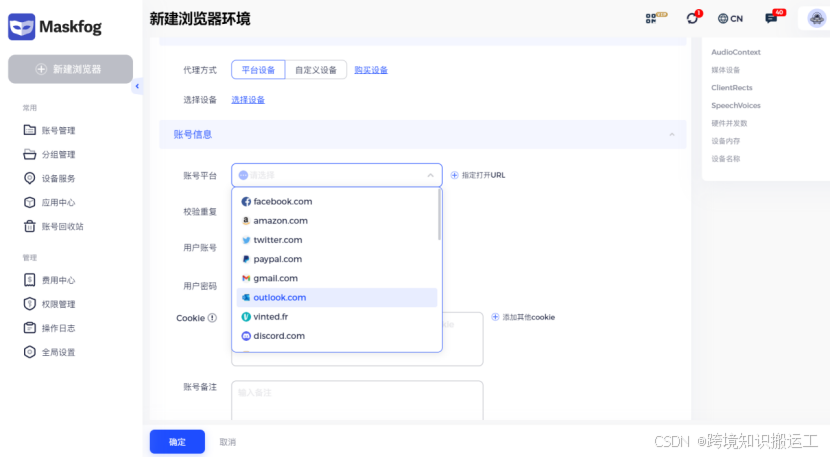Click the 分组管理 open-folder icon
830x457 pixels.
pos(30,154)
